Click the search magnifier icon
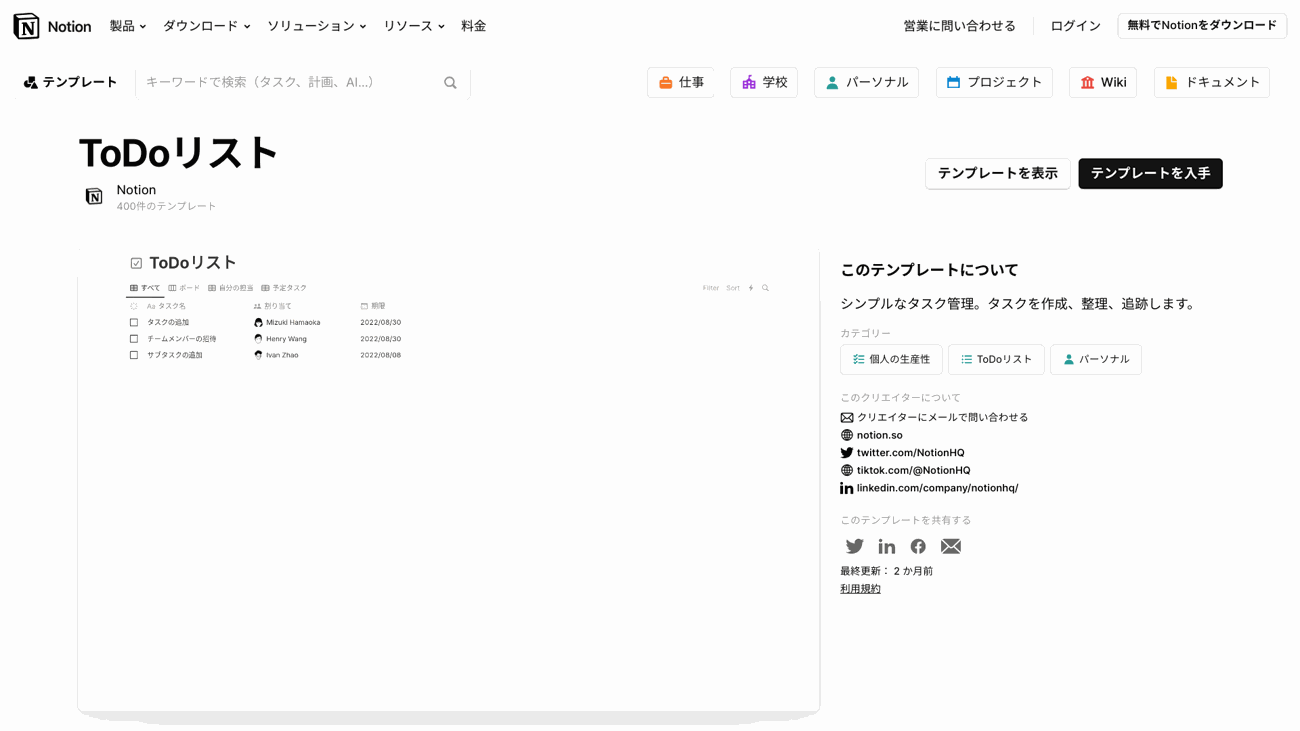Screen dimensions: 1300x731 450,83
